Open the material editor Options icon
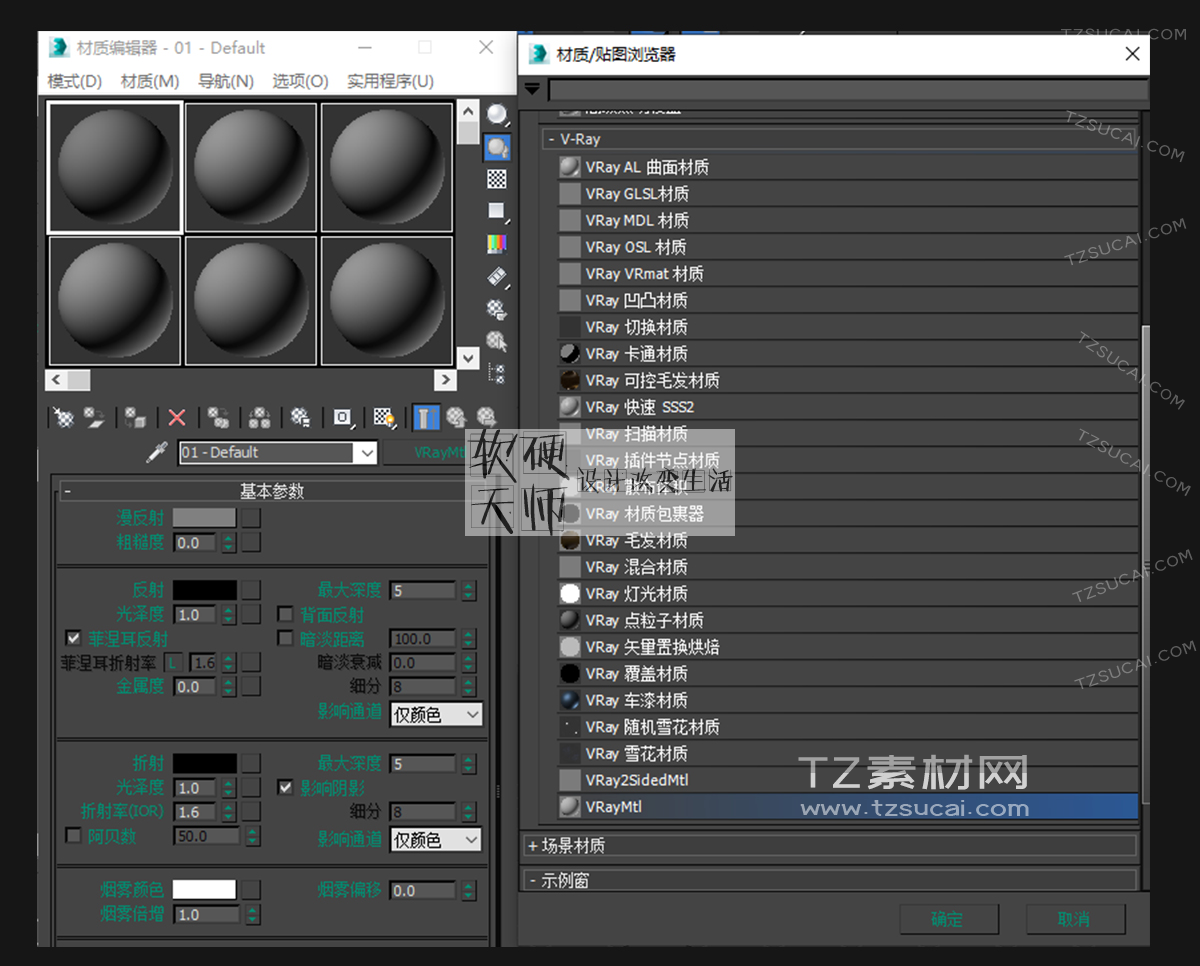This screenshot has width=1200, height=966. coord(497,309)
